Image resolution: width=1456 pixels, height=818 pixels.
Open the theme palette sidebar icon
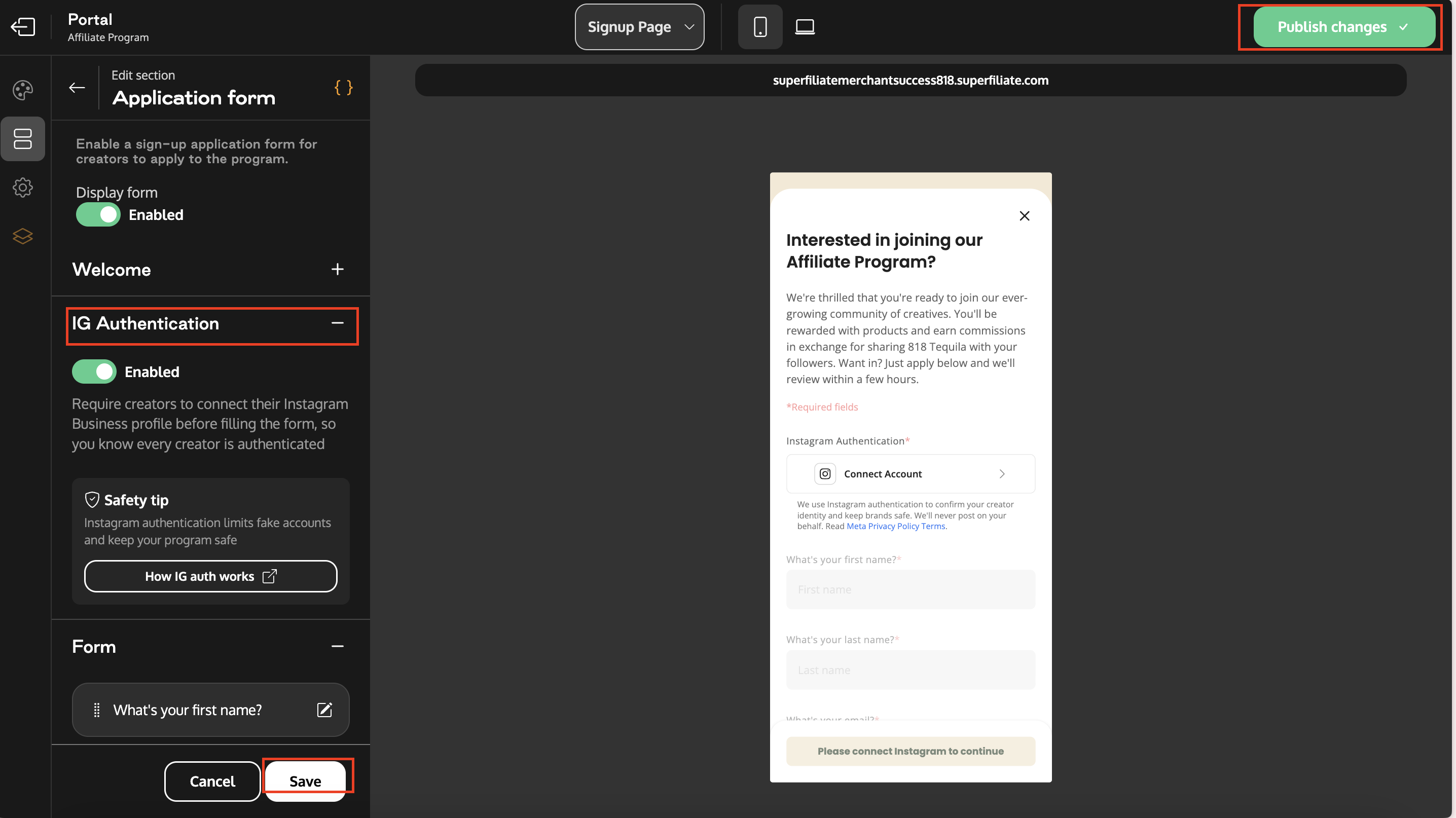(x=23, y=90)
